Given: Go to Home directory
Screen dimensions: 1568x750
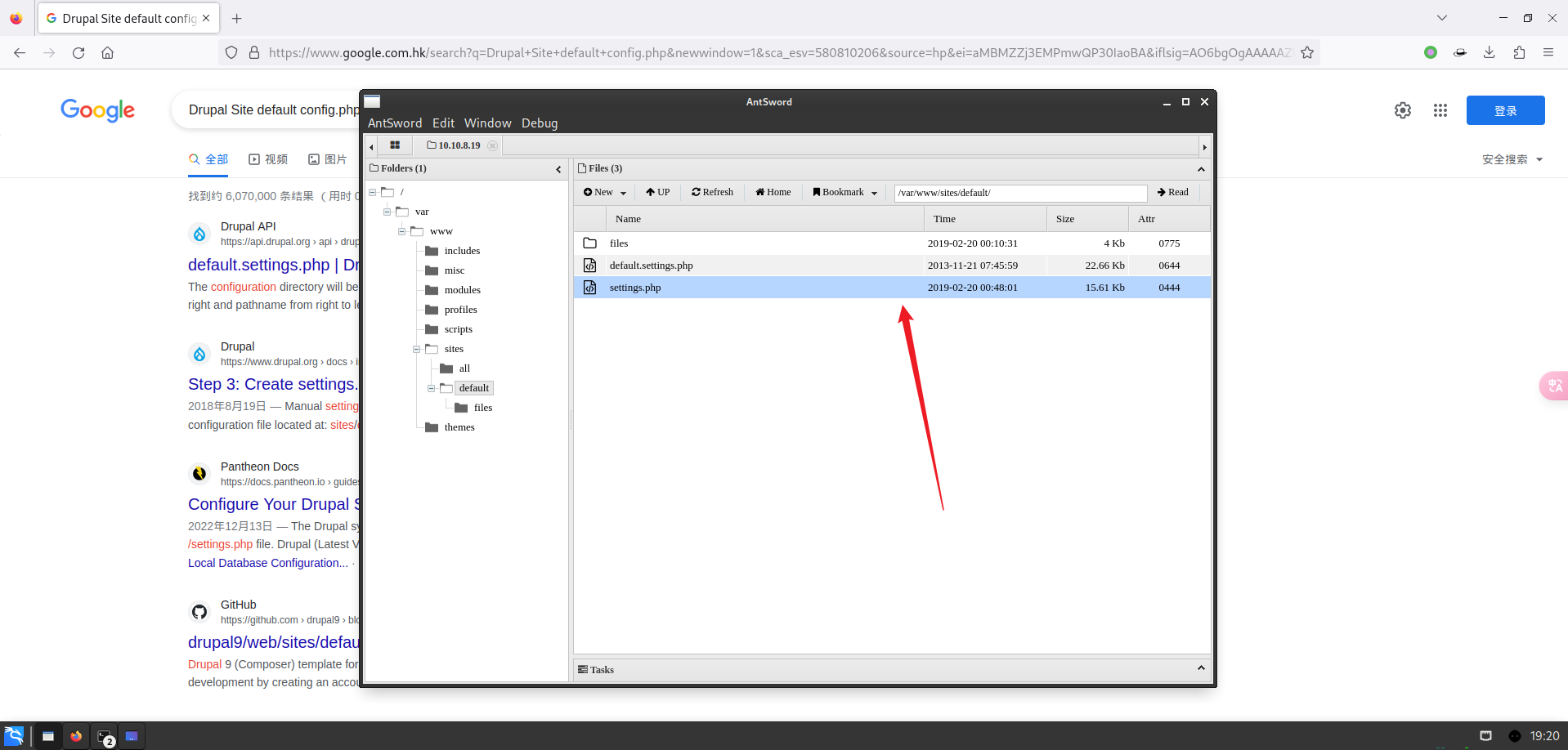Looking at the screenshot, I should 773,193.
